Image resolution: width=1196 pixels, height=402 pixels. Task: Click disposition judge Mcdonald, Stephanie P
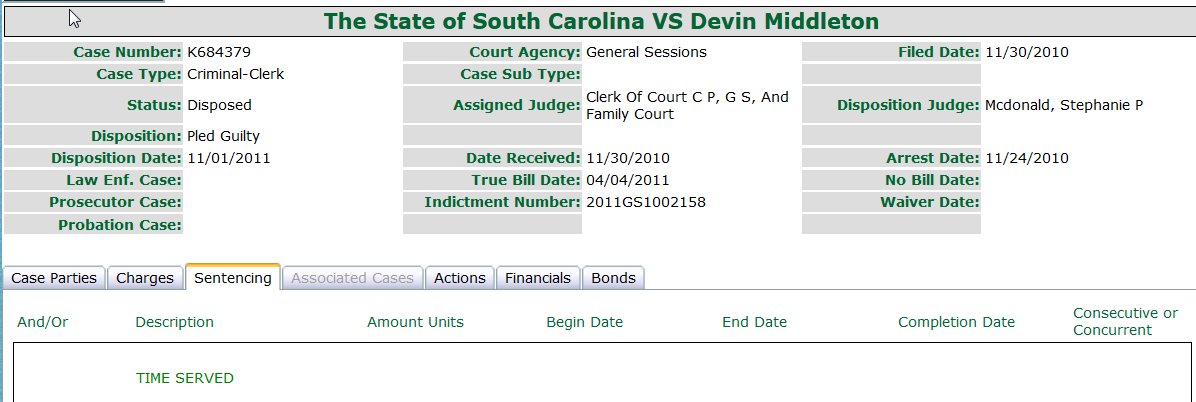[x=1064, y=105]
